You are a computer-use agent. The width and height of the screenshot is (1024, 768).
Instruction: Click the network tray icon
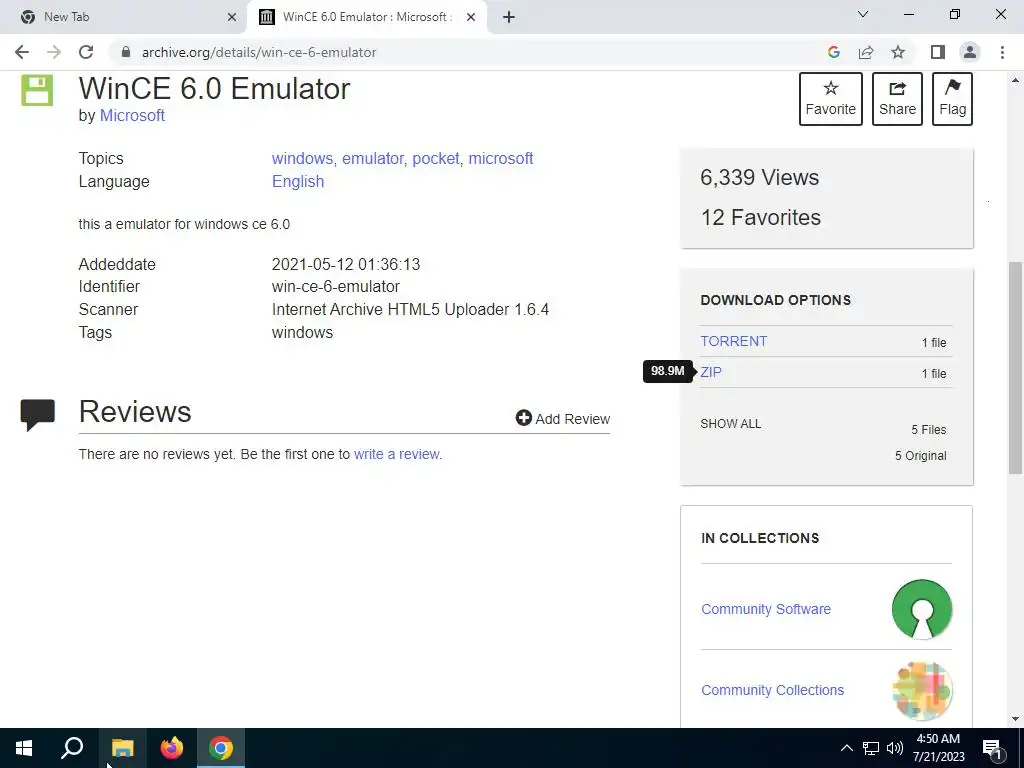click(x=871, y=748)
